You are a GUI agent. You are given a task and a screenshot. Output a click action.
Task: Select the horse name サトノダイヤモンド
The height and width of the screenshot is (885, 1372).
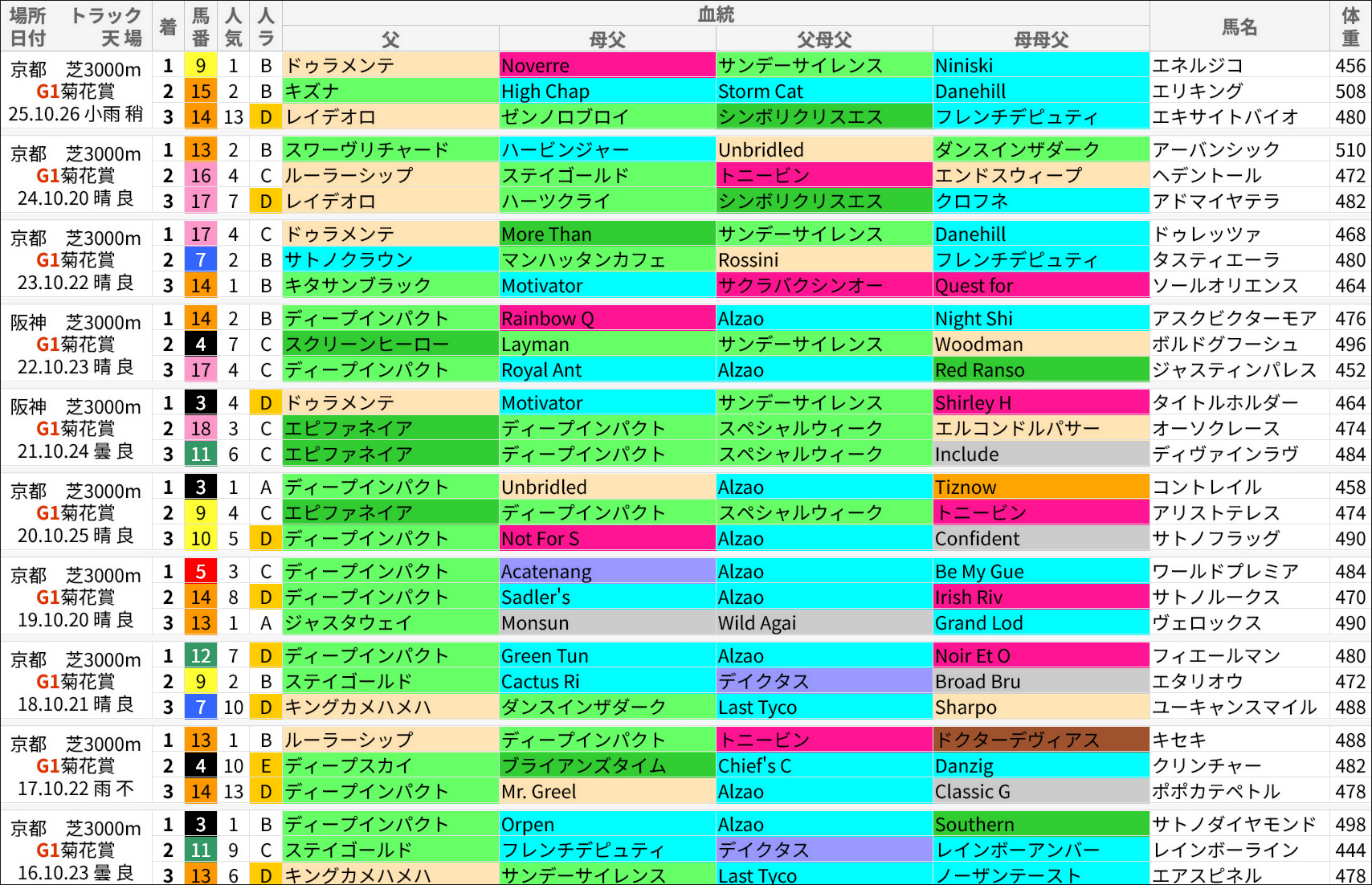[1235, 825]
